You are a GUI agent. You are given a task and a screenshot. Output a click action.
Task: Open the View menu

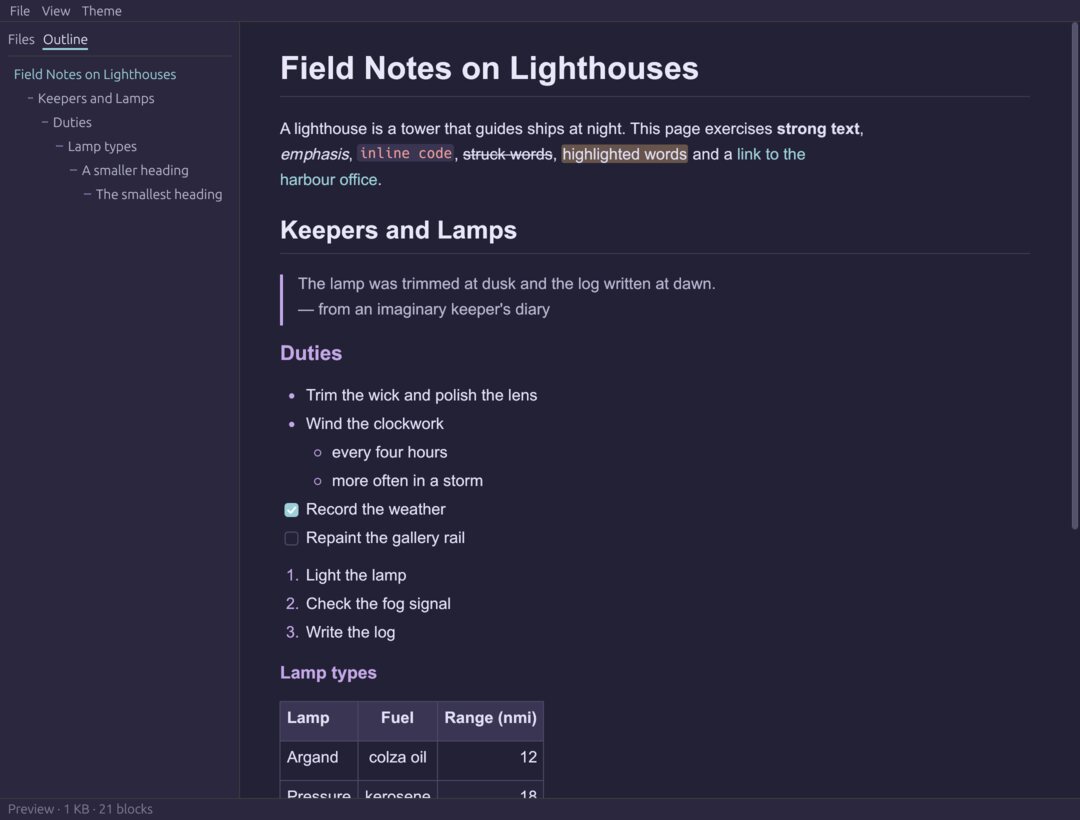(x=56, y=11)
